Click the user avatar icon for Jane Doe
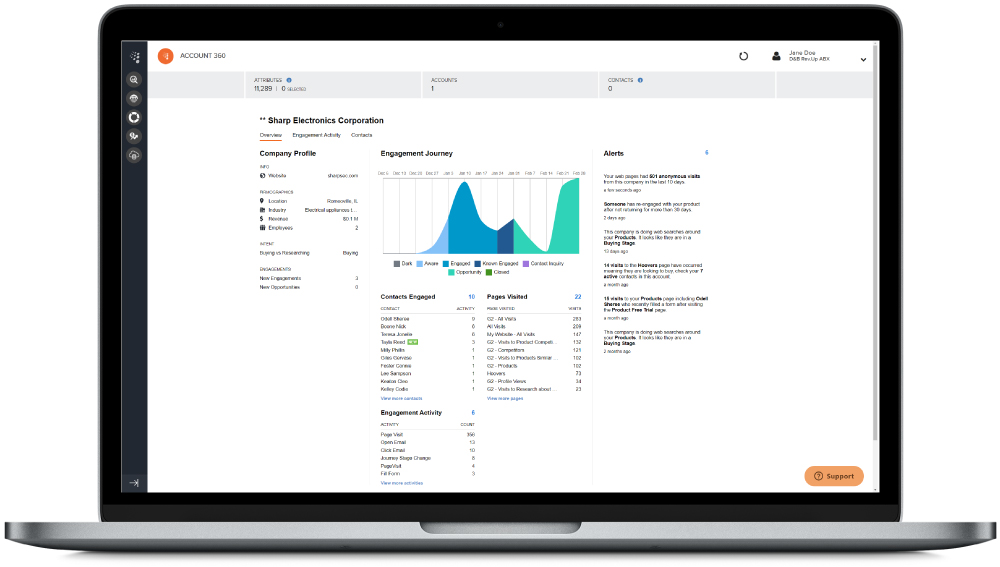The width and height of the screenshot is (1000, 567). coord(776,56)
